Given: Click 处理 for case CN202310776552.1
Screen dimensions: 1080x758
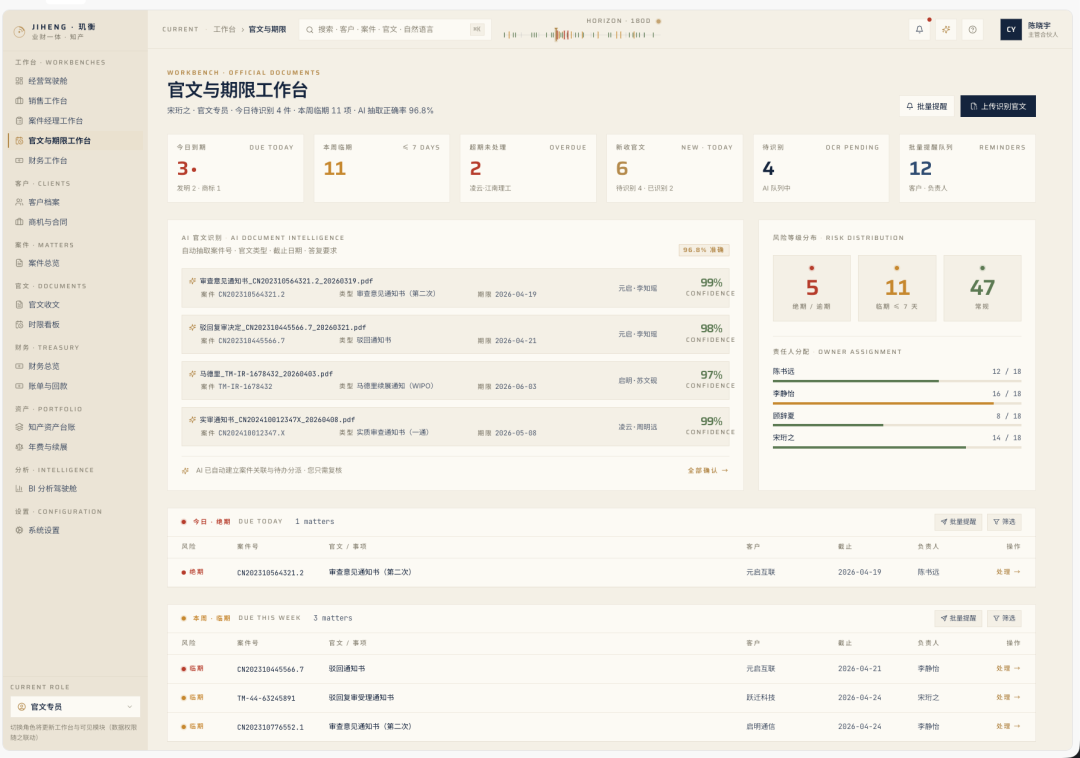Looking at the screenshot, I should (x=1008, y=726).
